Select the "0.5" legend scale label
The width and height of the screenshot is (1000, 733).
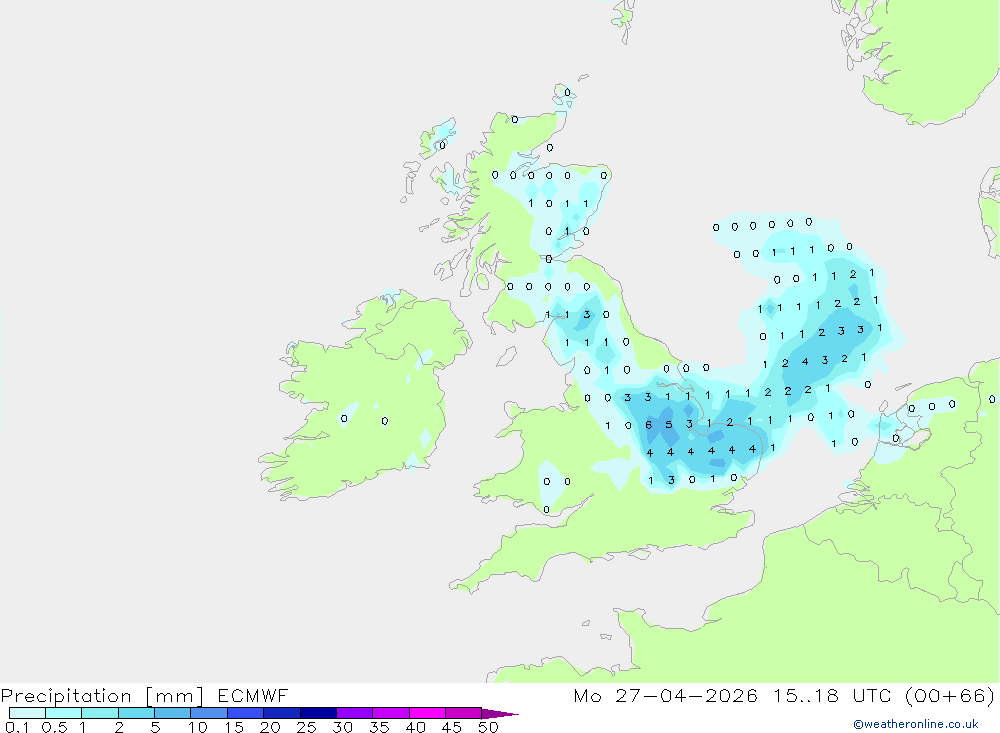coord(54,727)
